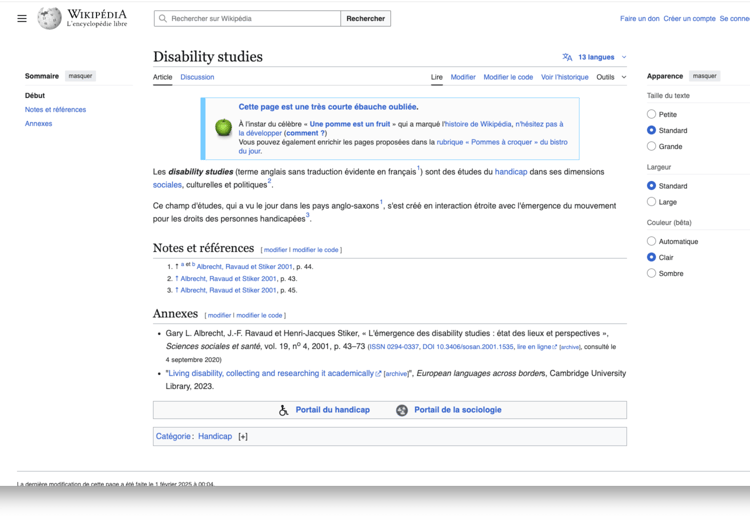Choose the Sombre color mode
This screenshot has height=523, width=750.
click(x=651, y=273)
